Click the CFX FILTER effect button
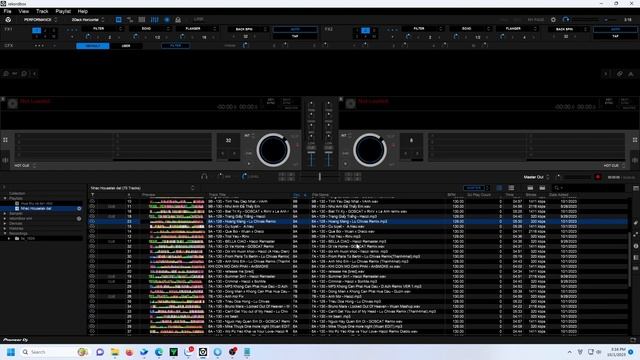 pyautogui.click(x=176, y=46)
